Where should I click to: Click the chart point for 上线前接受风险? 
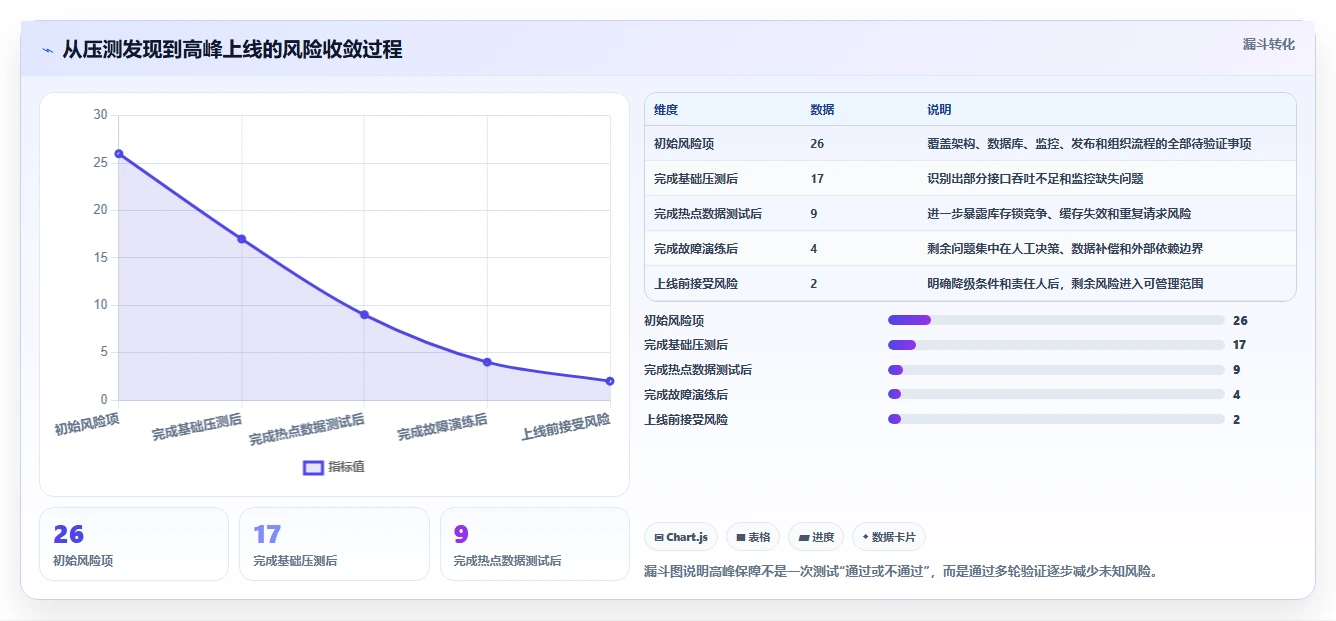[x=610, y=381]
